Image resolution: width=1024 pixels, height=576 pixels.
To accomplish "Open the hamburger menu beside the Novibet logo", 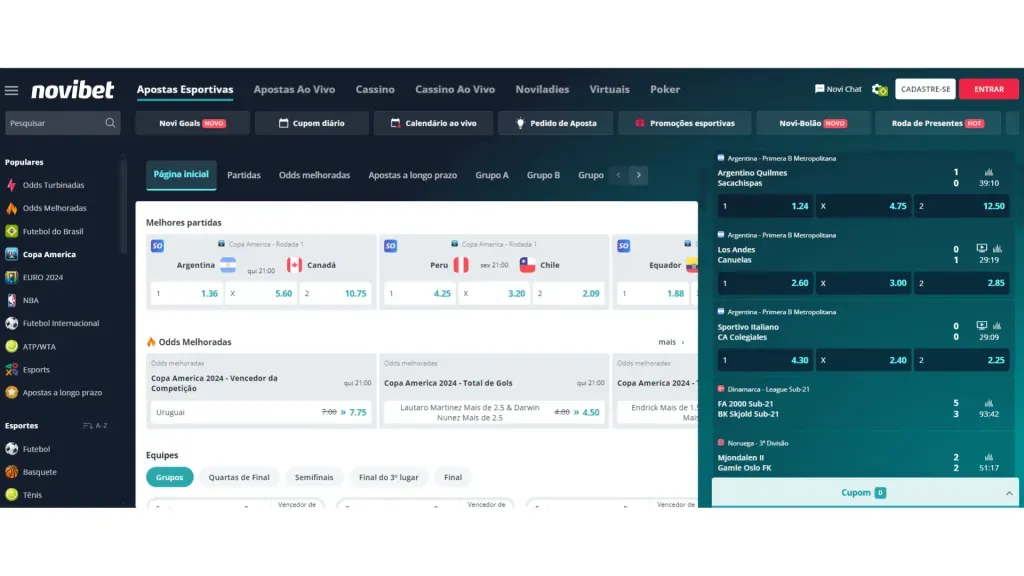I will tap(12, 90).
